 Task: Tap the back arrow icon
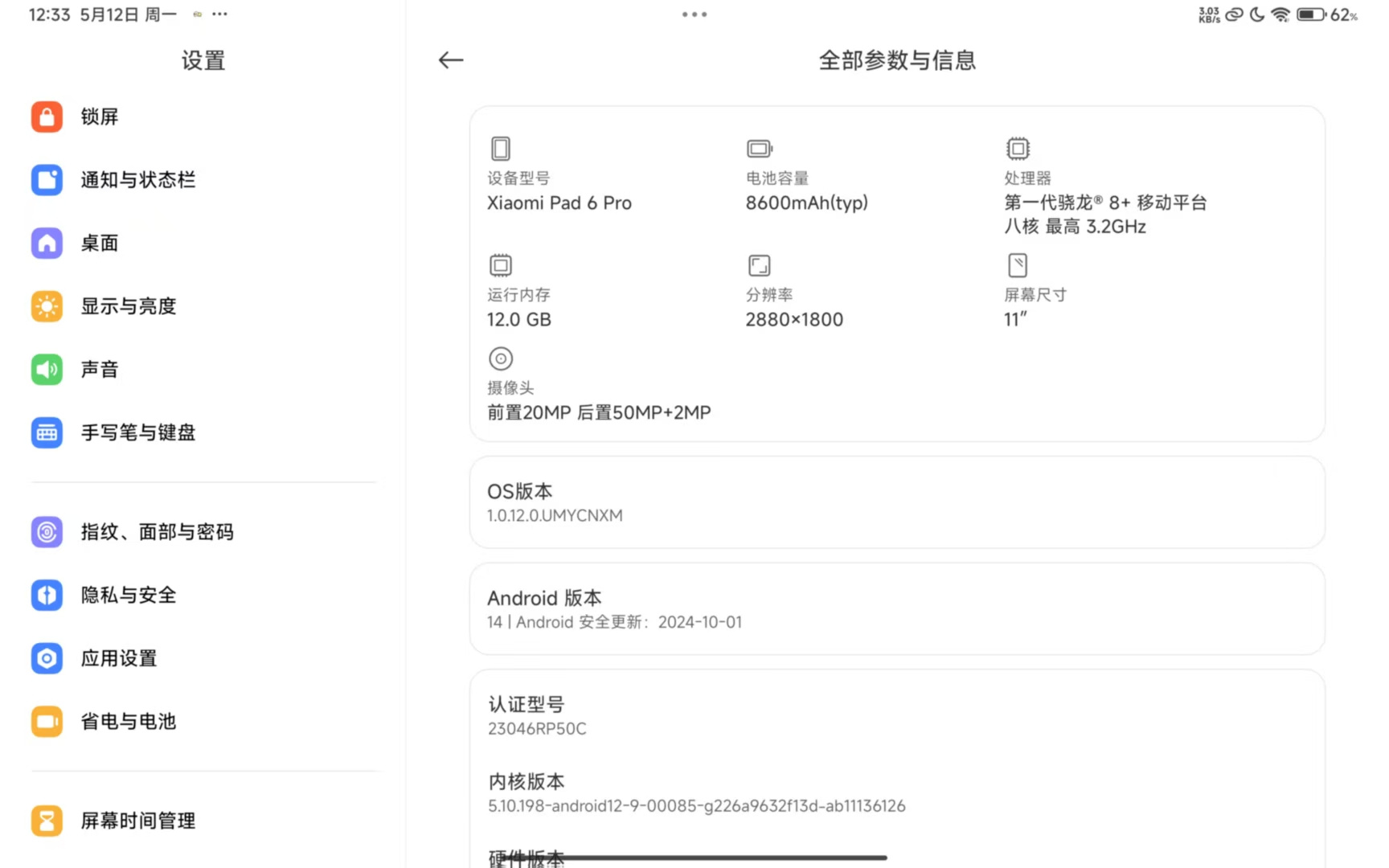451,60
